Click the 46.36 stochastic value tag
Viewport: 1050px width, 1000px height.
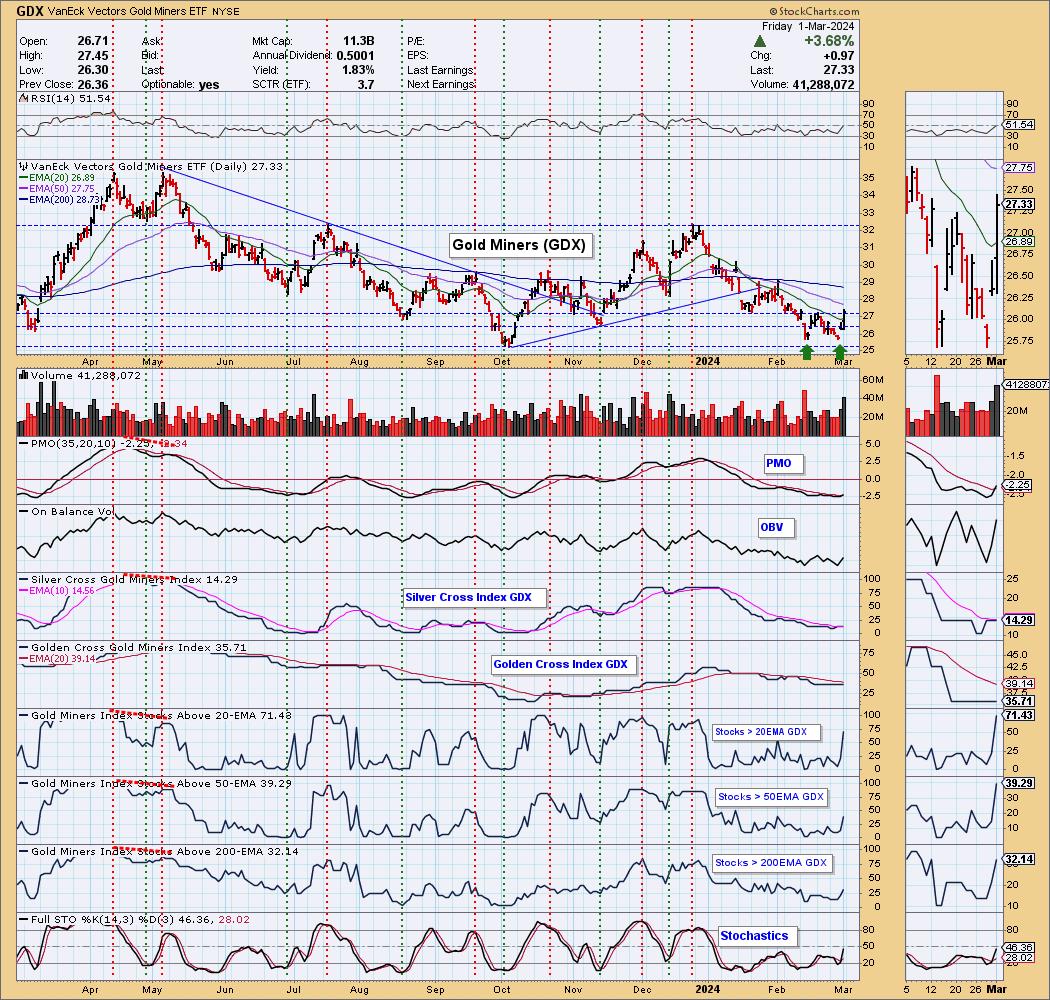coord(1019,948)
